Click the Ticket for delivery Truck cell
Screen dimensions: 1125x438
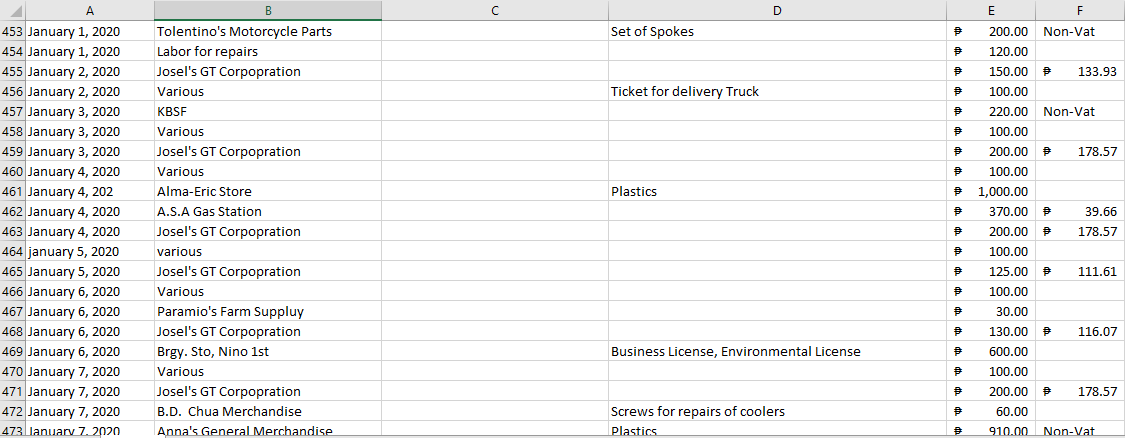[x=684, y=92]
